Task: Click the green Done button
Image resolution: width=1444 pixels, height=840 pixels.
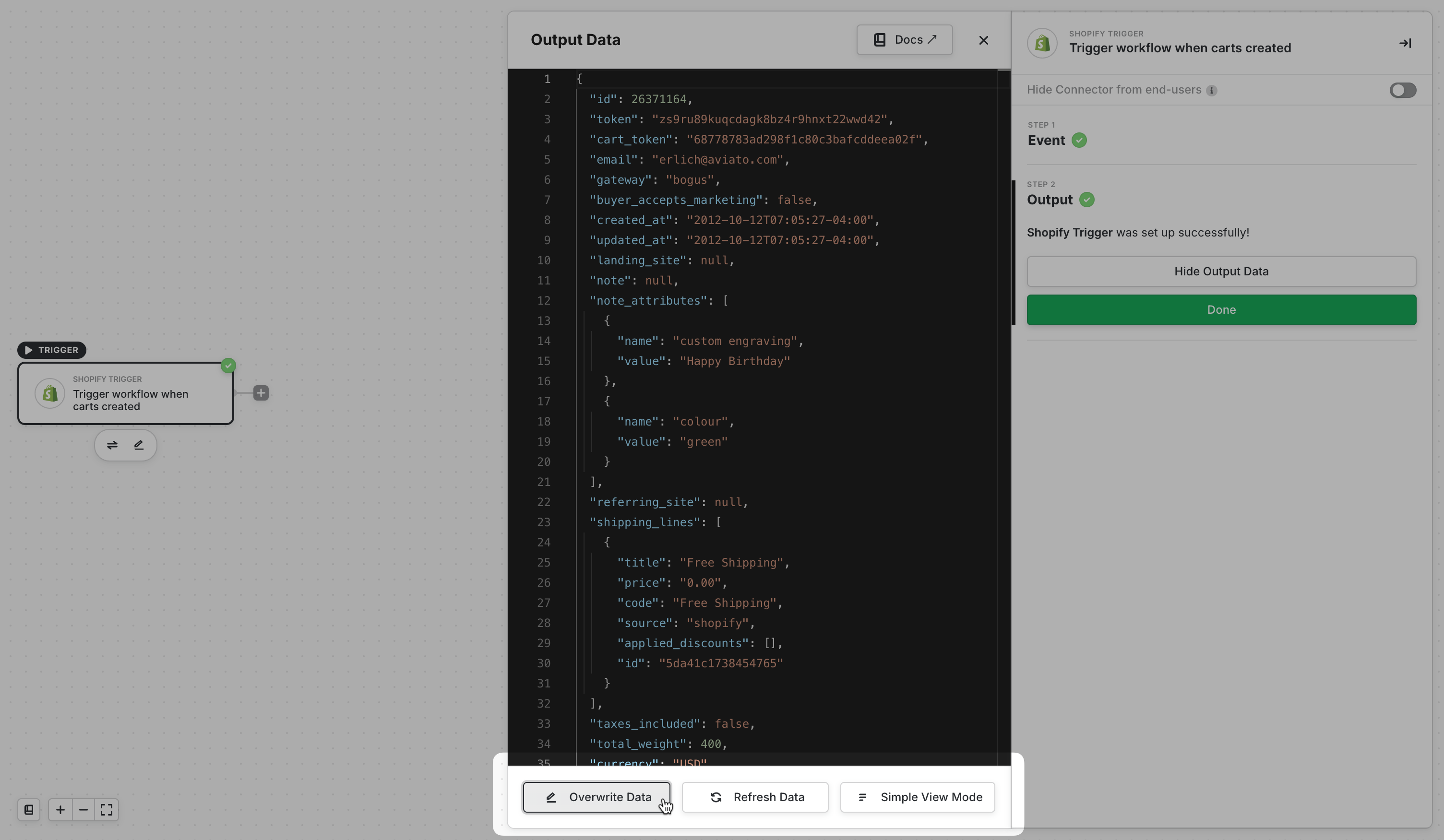Action: tap(1221, 310)
